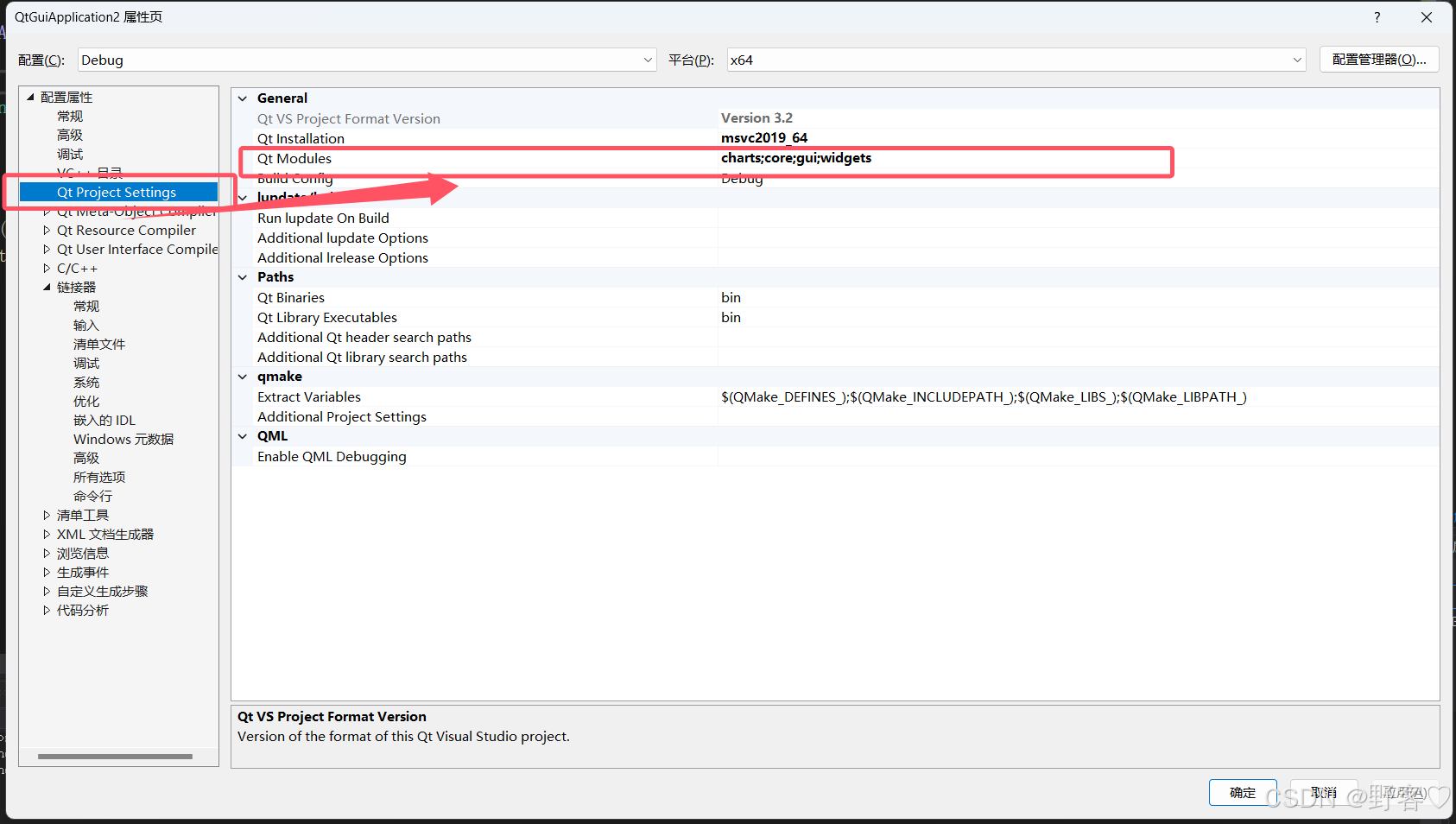The image size is (1456, 824).
Task: Open the Debug configuration dropdown
Action: click(x=647, y=60)
